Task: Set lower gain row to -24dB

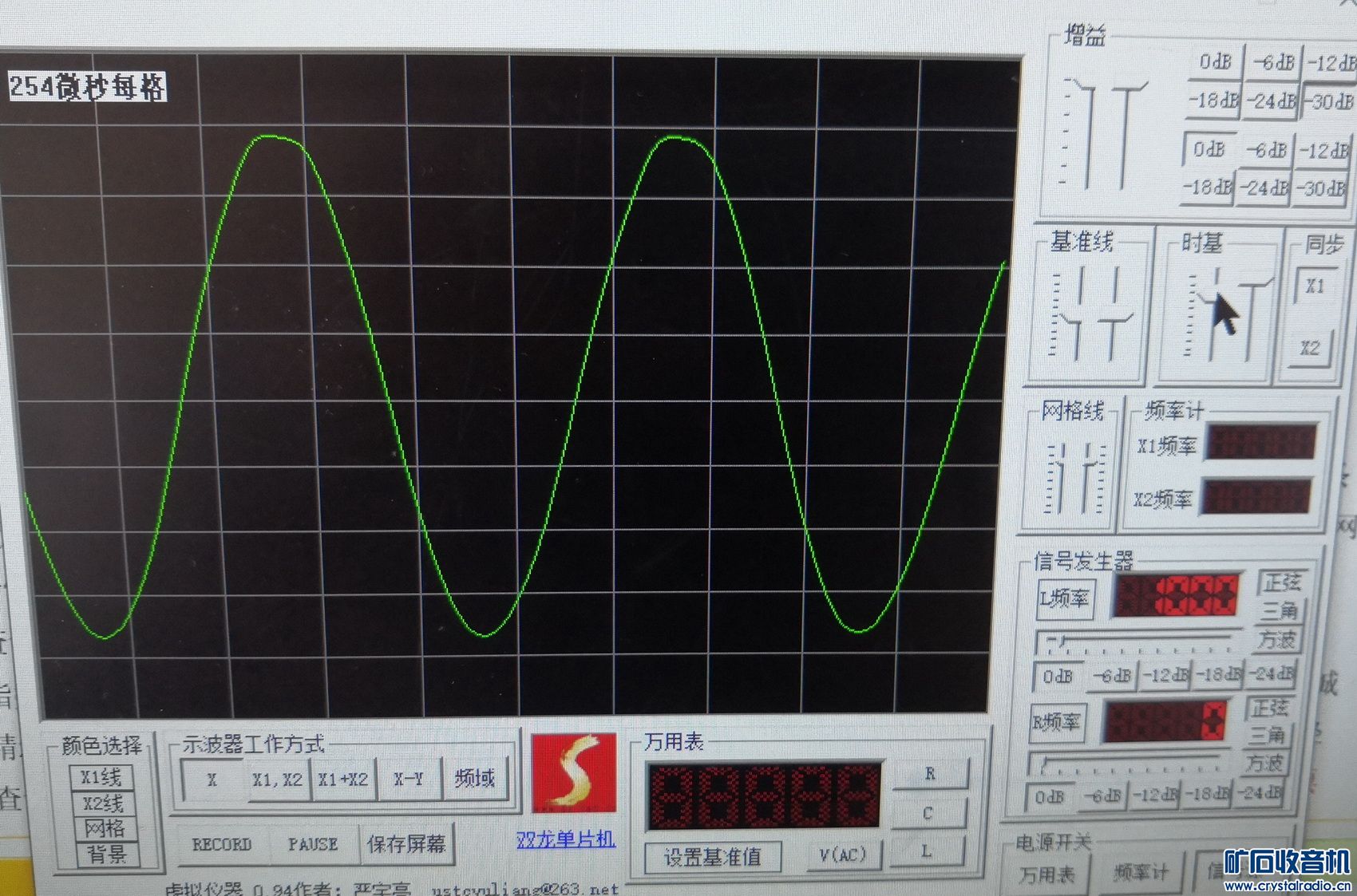Action: pos(1265,188)
